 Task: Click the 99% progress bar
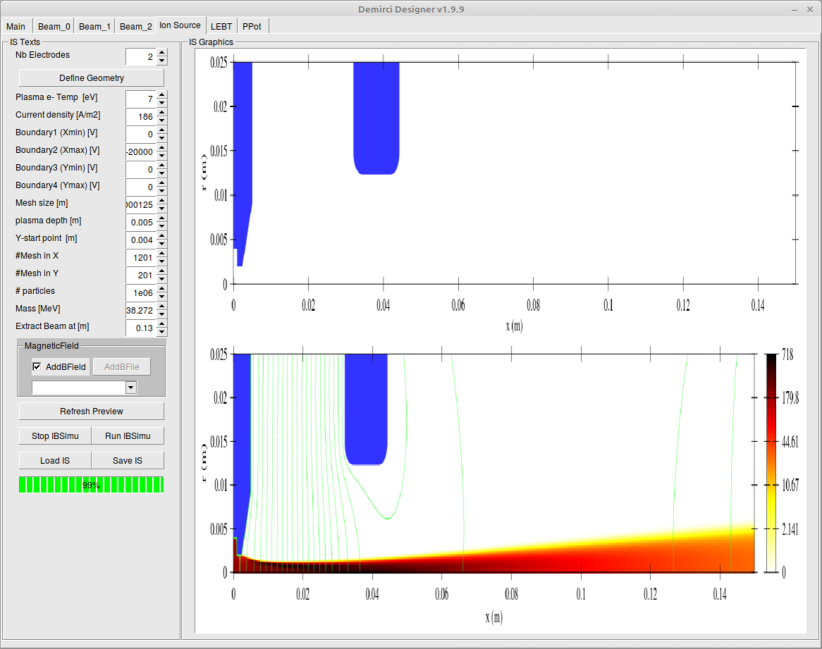pyautogui.click(x=91, y=485)
